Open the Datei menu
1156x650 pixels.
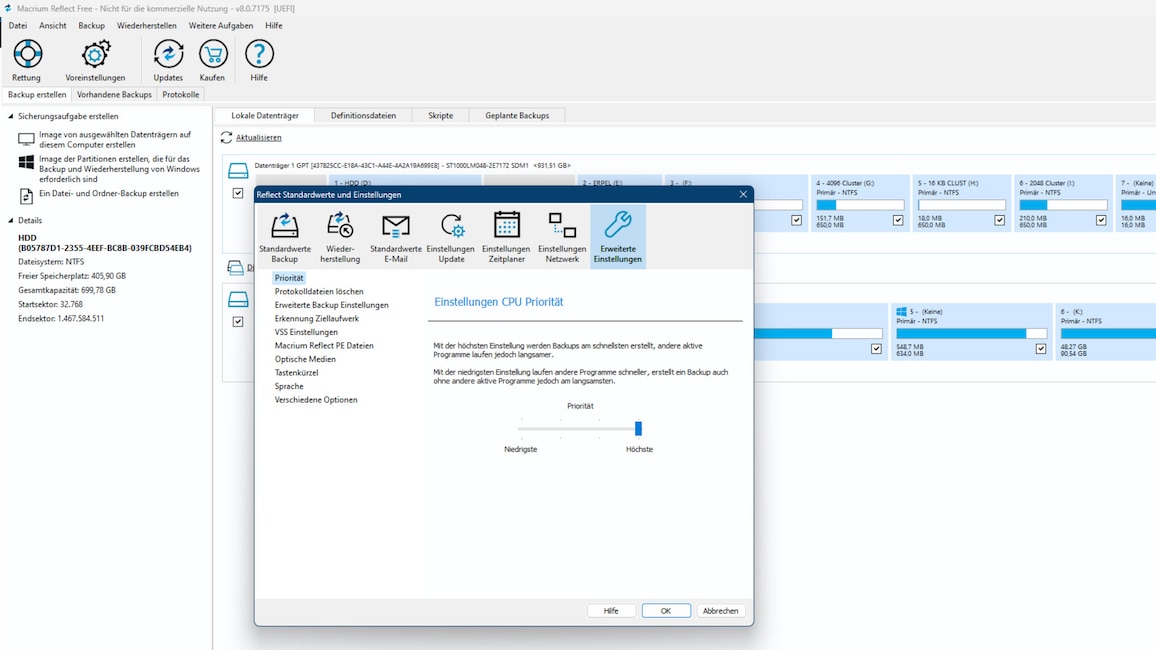(18, 25)
